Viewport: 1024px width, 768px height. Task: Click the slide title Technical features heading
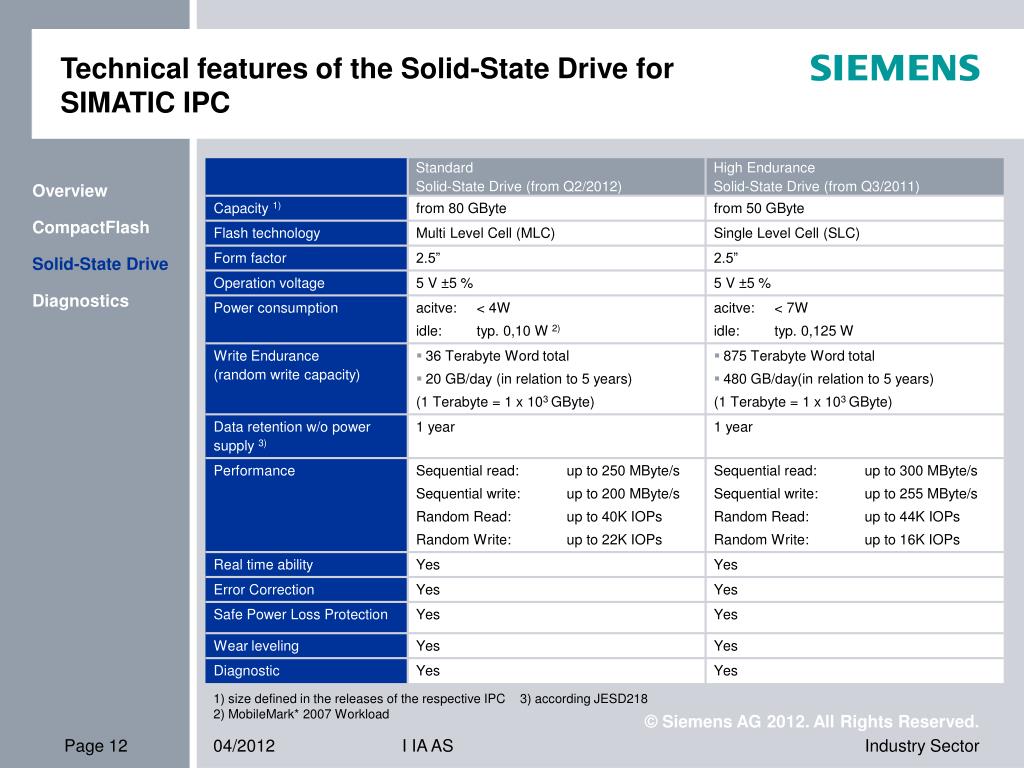click(x=366, y=86)
